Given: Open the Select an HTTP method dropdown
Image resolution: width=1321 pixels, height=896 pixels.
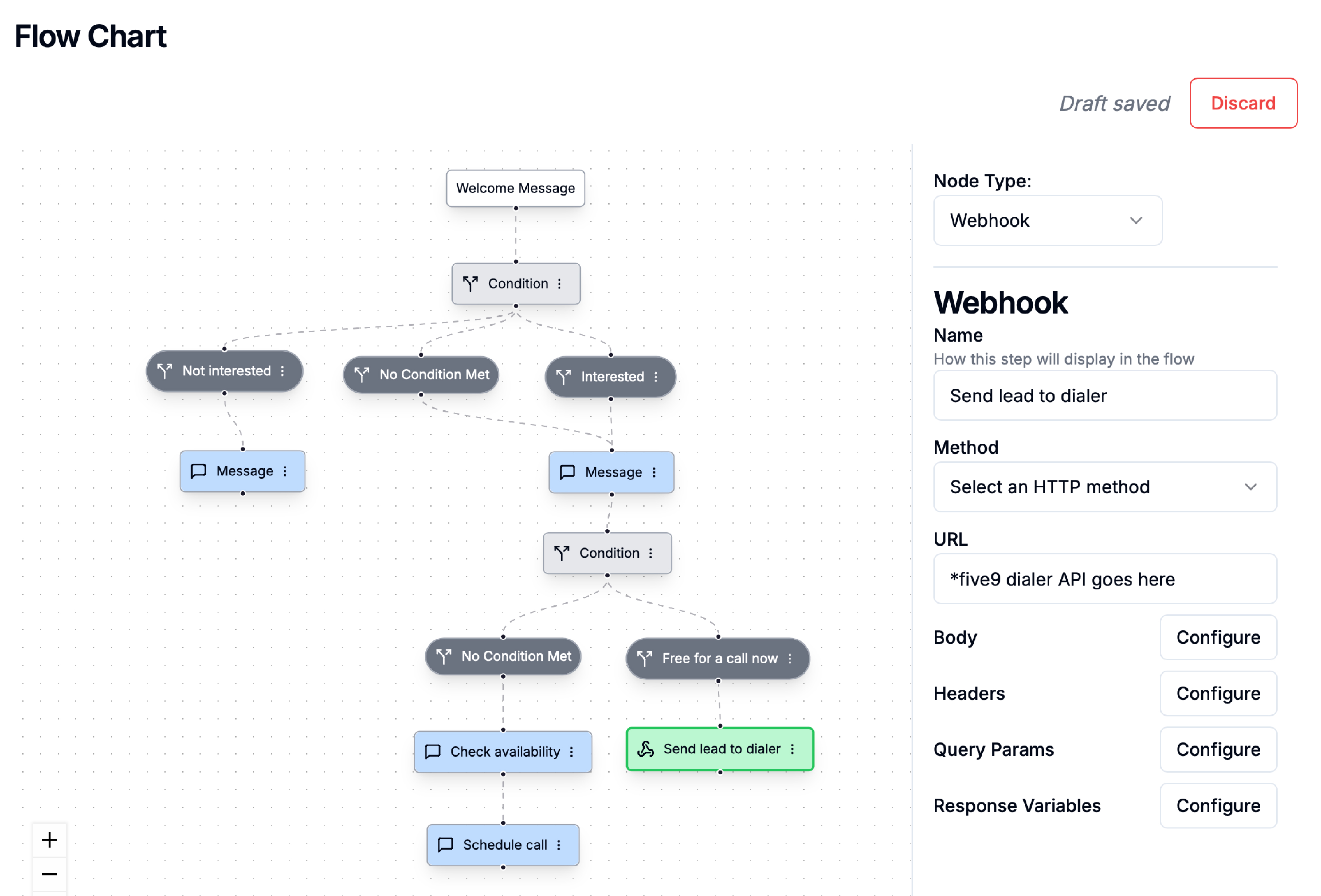Looking at the screenshot, I should [1104, 486].
